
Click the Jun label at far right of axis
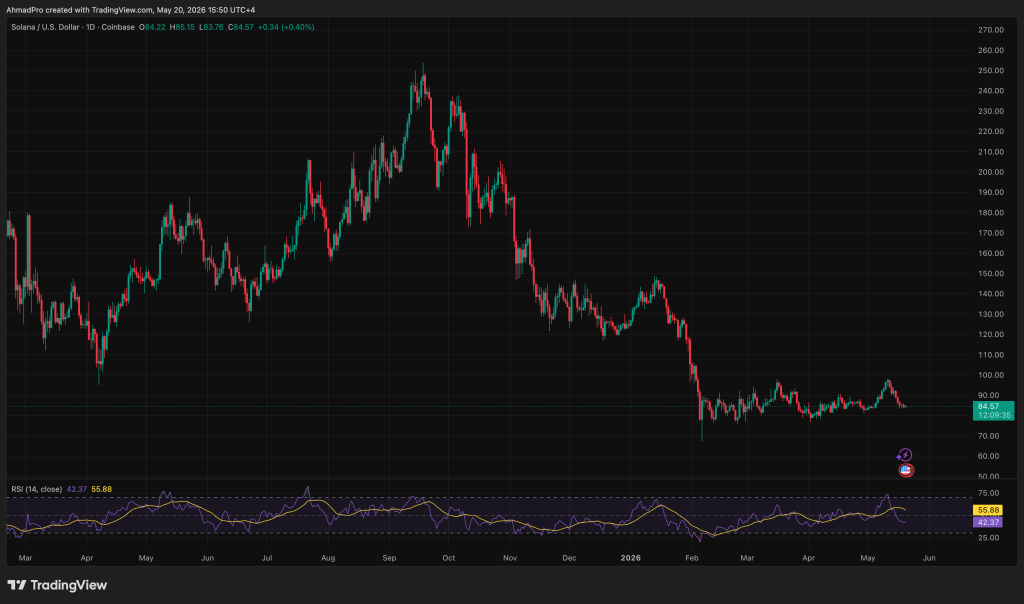tap(929, 558)
